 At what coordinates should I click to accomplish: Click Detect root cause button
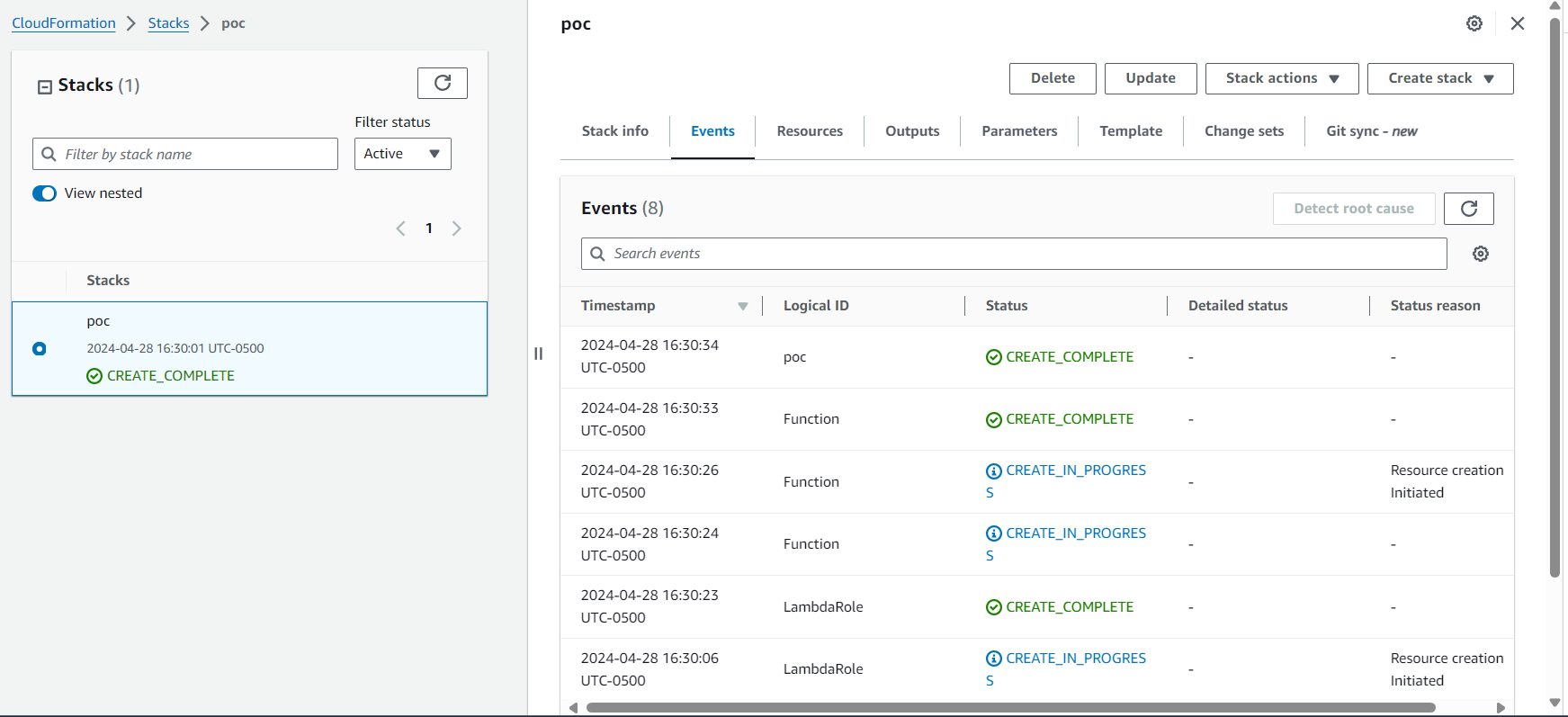pos(1354,209)
